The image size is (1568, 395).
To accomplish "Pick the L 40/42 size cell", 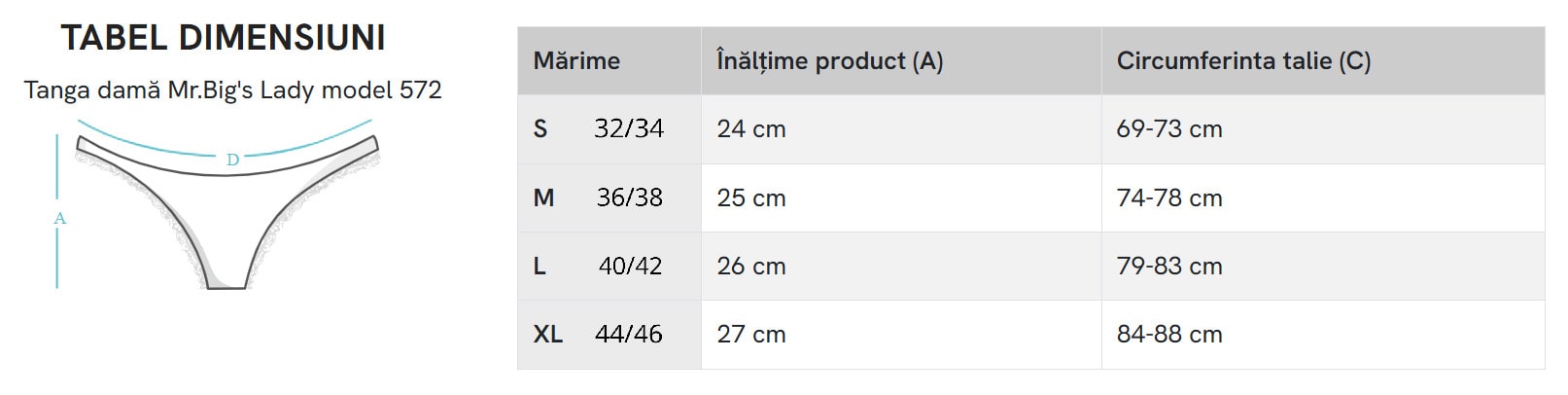I will [x=599, y=266].
